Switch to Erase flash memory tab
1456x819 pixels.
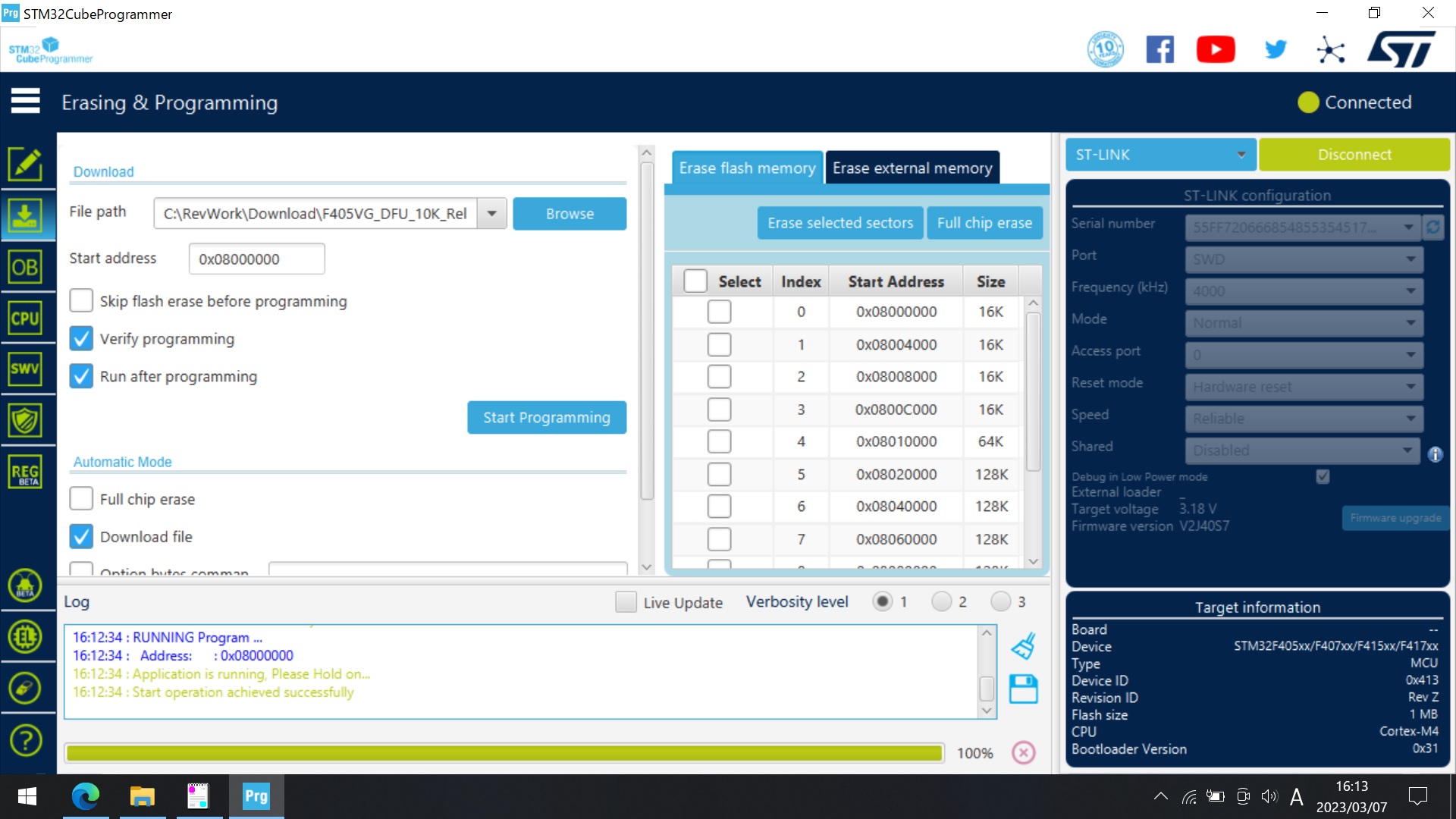pyautogui.click(x=747, y=167)
